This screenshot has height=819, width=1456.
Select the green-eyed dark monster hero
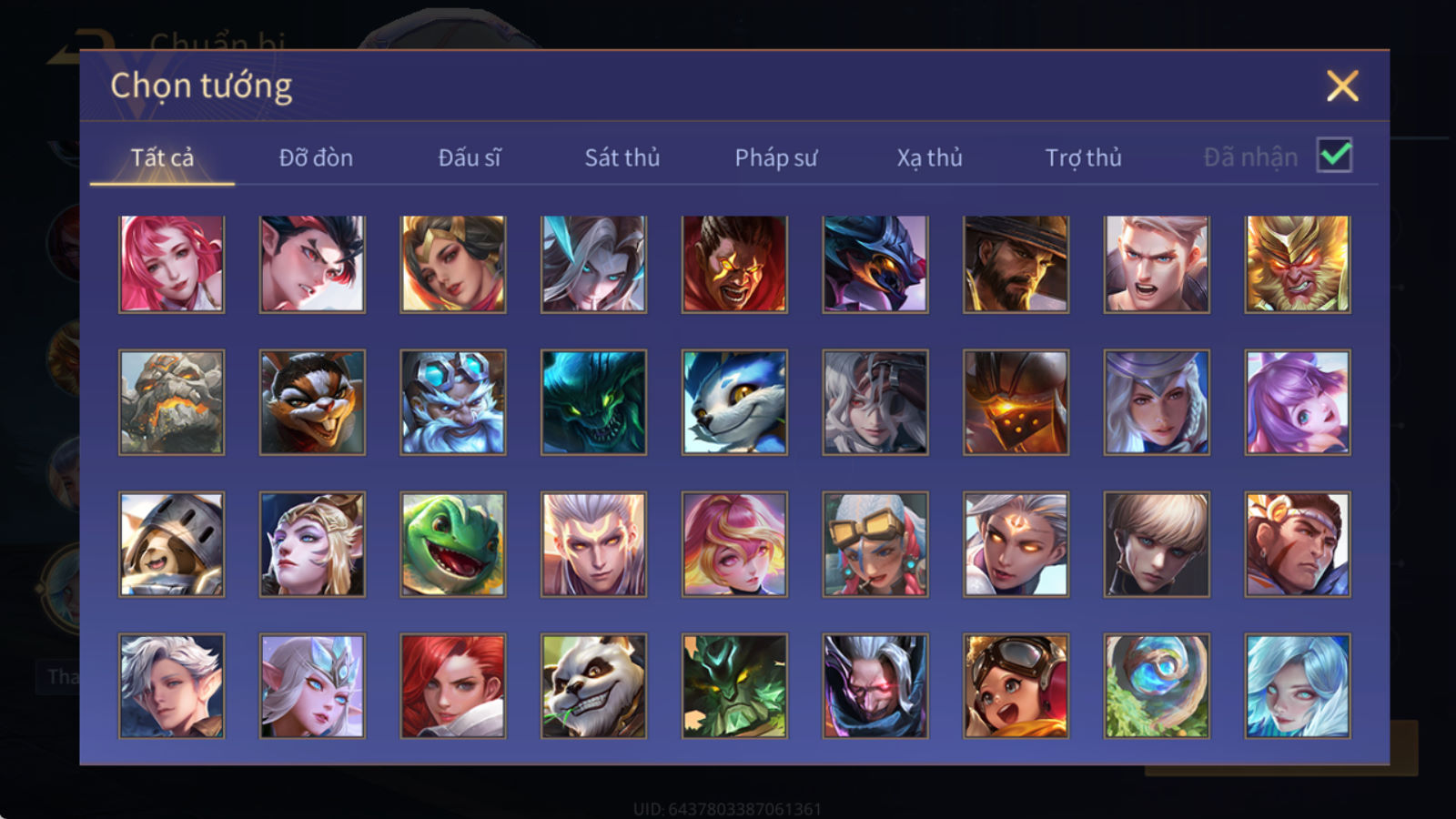[x=593, y=402]
